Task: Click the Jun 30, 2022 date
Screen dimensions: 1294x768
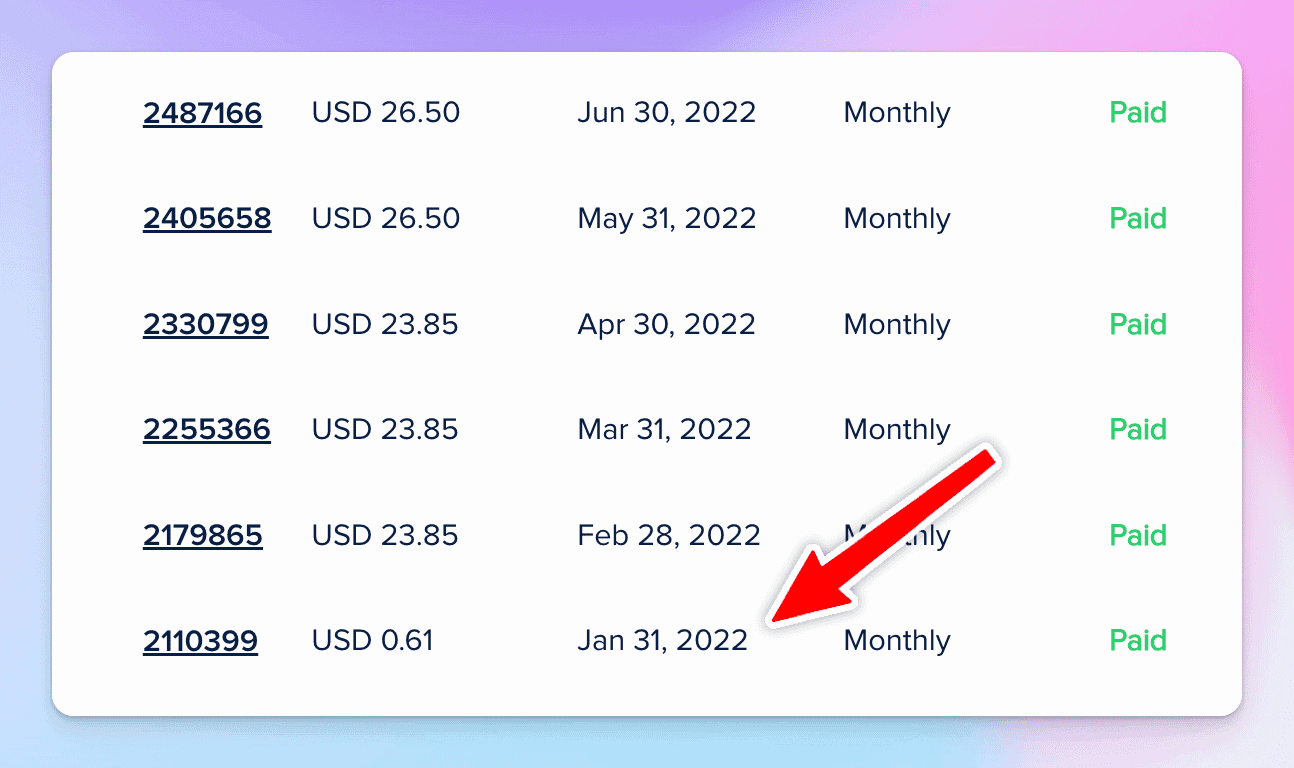Action: tap(666, 113)
